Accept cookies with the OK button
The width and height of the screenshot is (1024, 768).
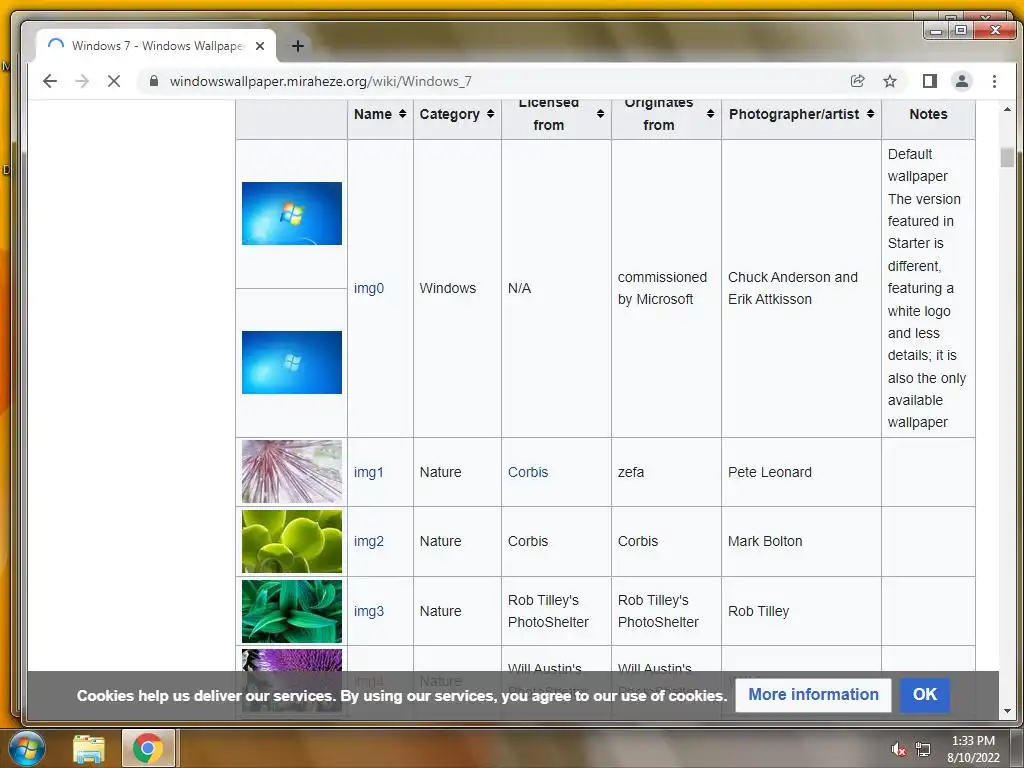pos(925,695)
